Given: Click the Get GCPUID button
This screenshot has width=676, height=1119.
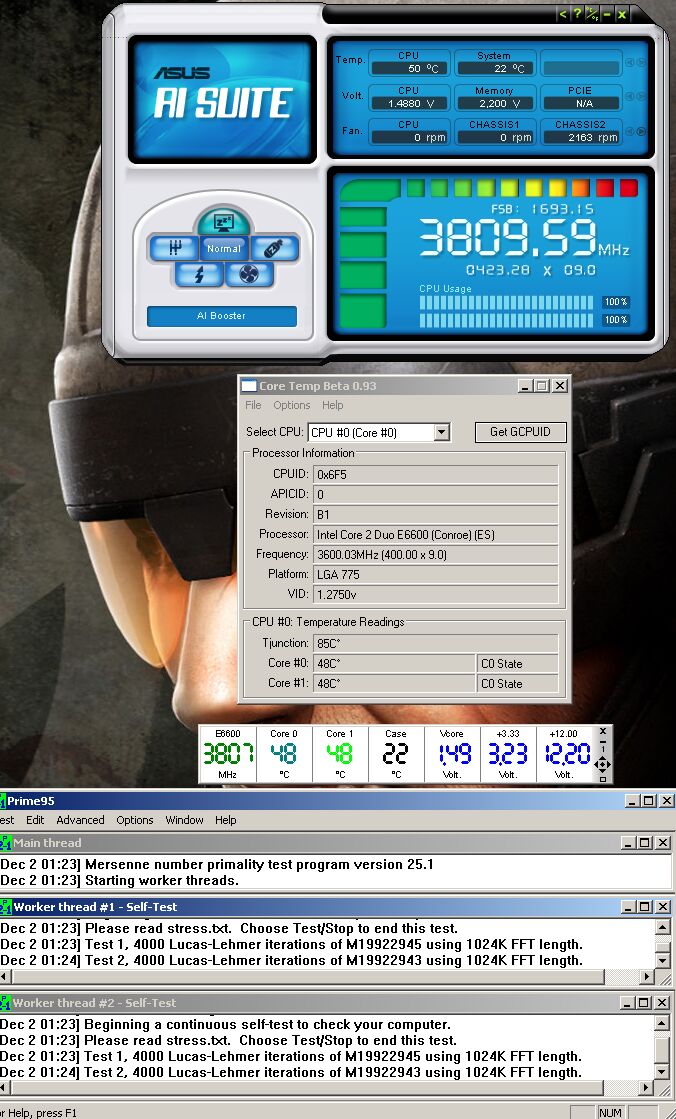Looking at the screenshot, I should click(520, 432).
